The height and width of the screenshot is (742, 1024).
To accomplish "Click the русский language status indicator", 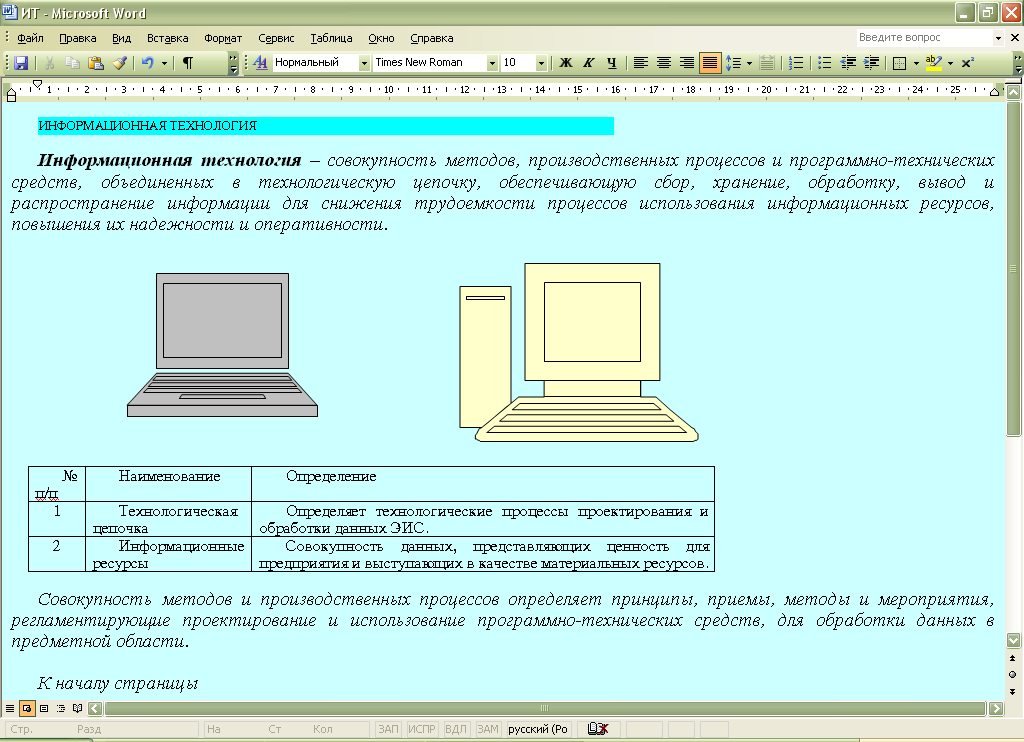I will click(x=537, y=729).
